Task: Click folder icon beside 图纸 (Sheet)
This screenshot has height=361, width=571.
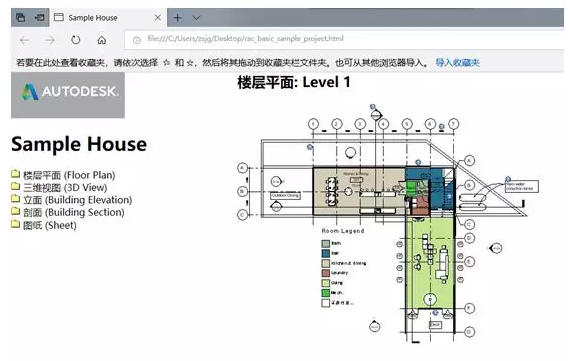Action: (15, 224)
